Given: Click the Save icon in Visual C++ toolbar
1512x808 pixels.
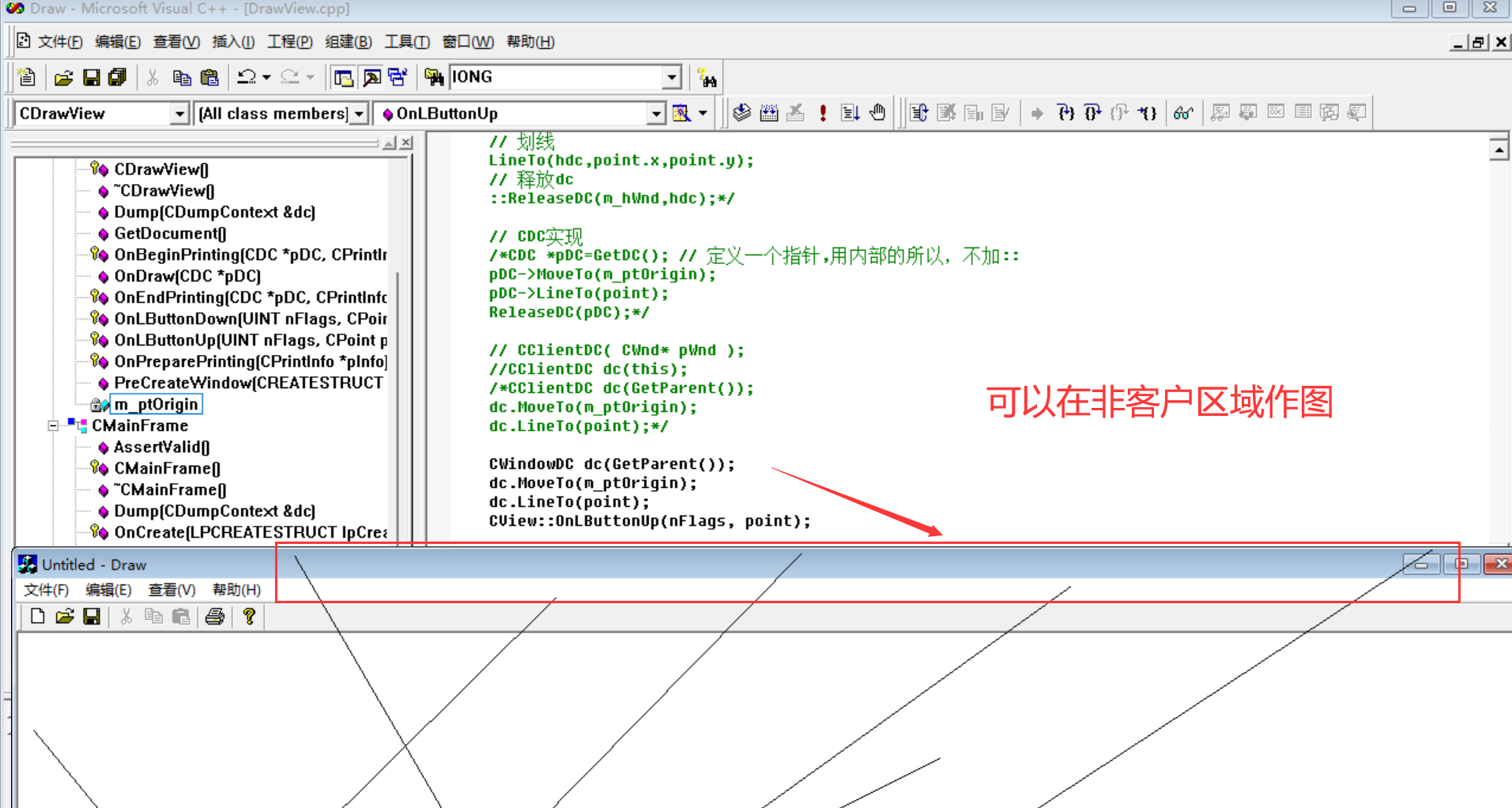Looking at the screenshot, I should pos(91,77).
